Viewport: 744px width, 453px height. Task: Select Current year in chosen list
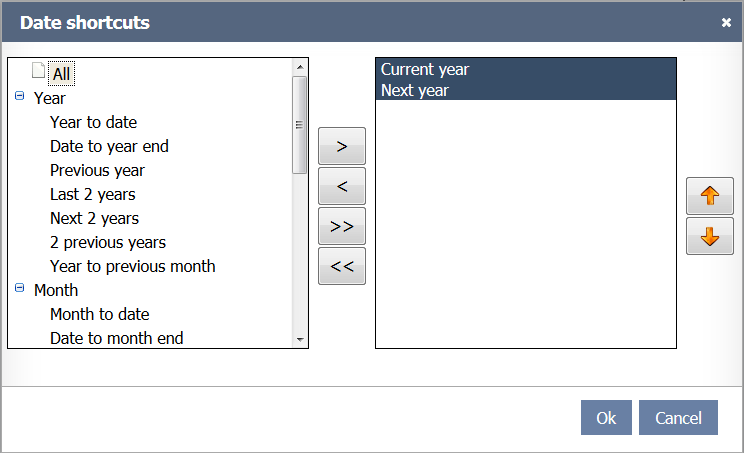coord(425,69)
